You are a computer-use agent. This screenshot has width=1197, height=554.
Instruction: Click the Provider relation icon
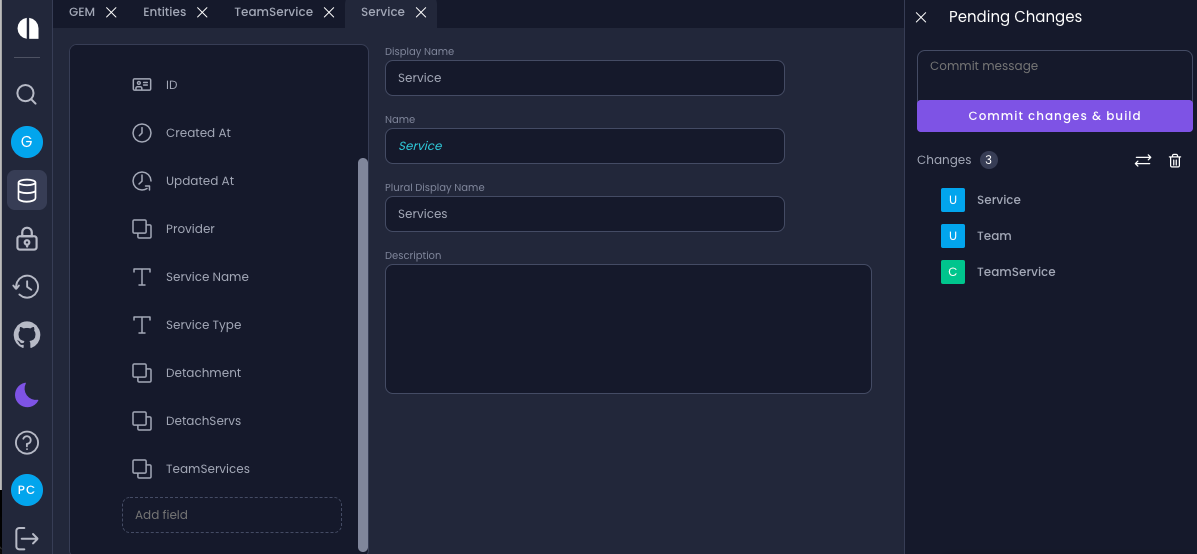click(142, 229)
